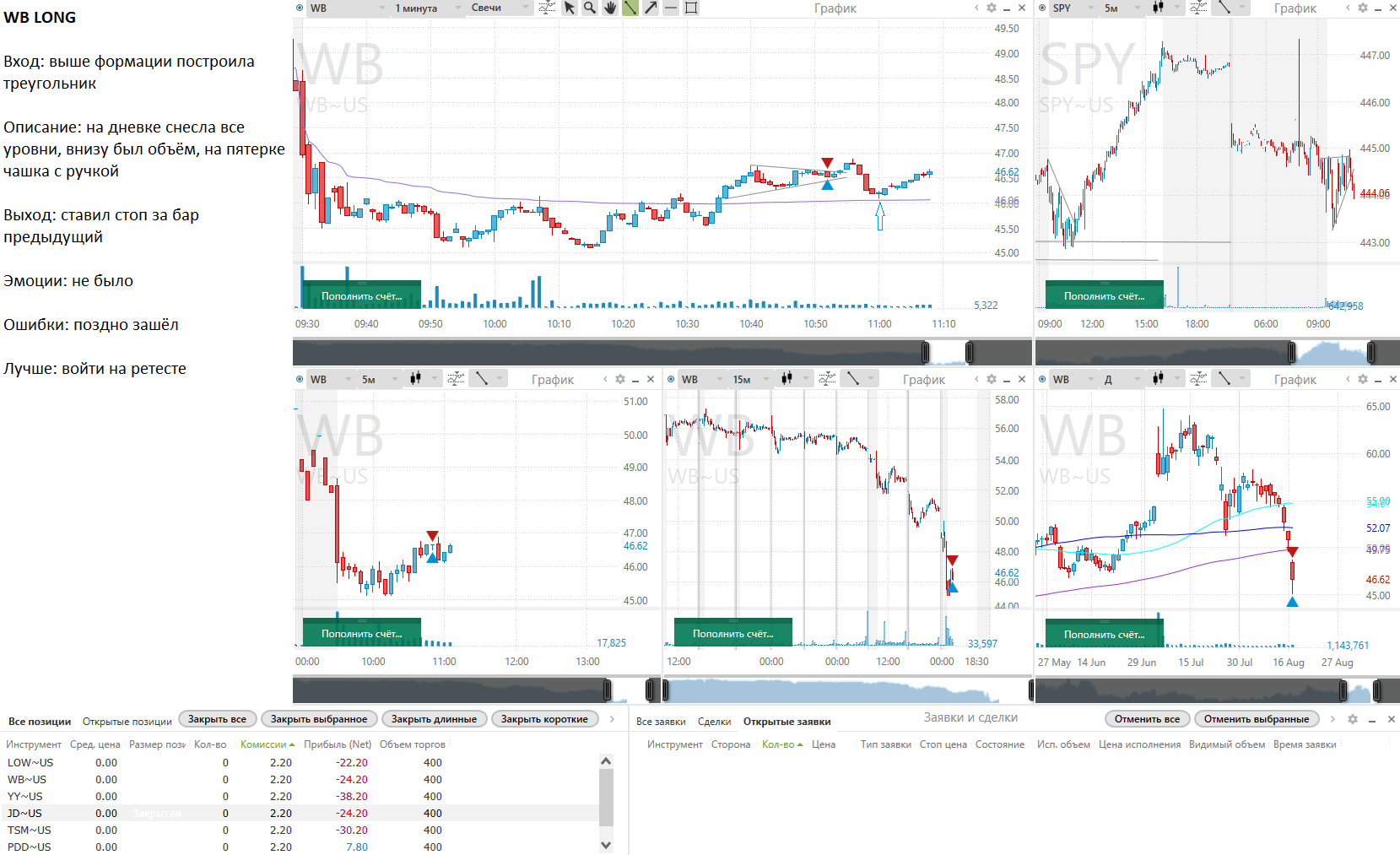Screen dimensions: 1400x855
Task: Open indicators icon in WB 15м chart
Action: click(827, 379)
